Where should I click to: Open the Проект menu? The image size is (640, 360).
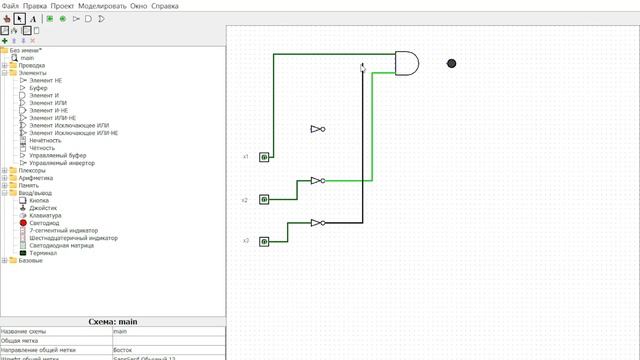(x=62, y=6)
